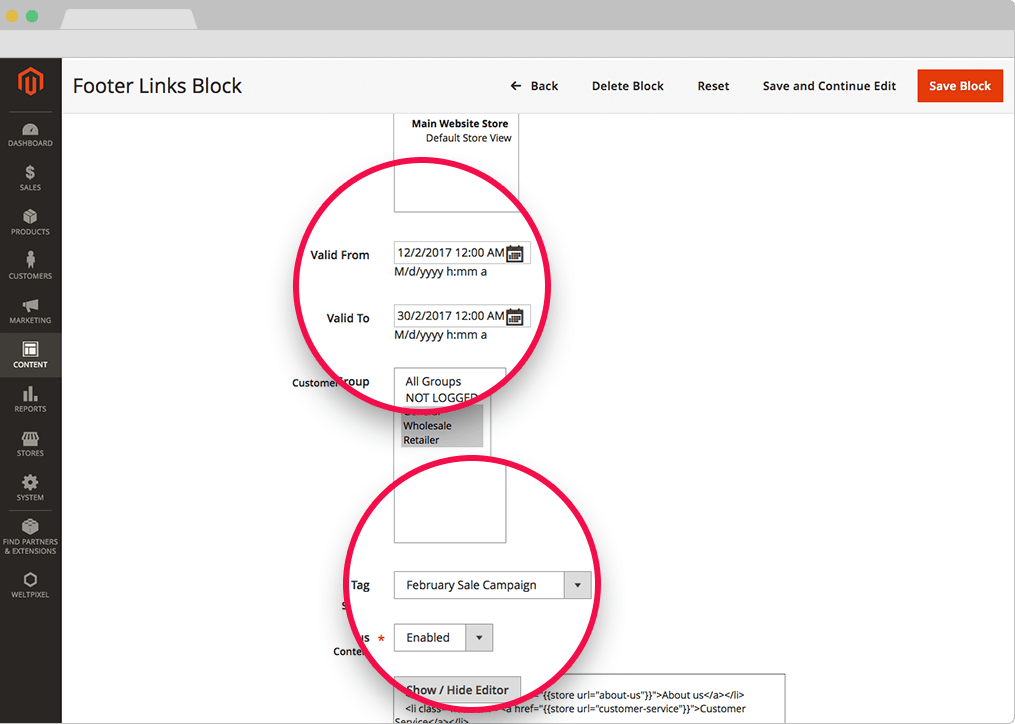This screenshot has width=1015, height=724.
Task: Click Save and Continue Edit
Action: click(x=829, y=86)
